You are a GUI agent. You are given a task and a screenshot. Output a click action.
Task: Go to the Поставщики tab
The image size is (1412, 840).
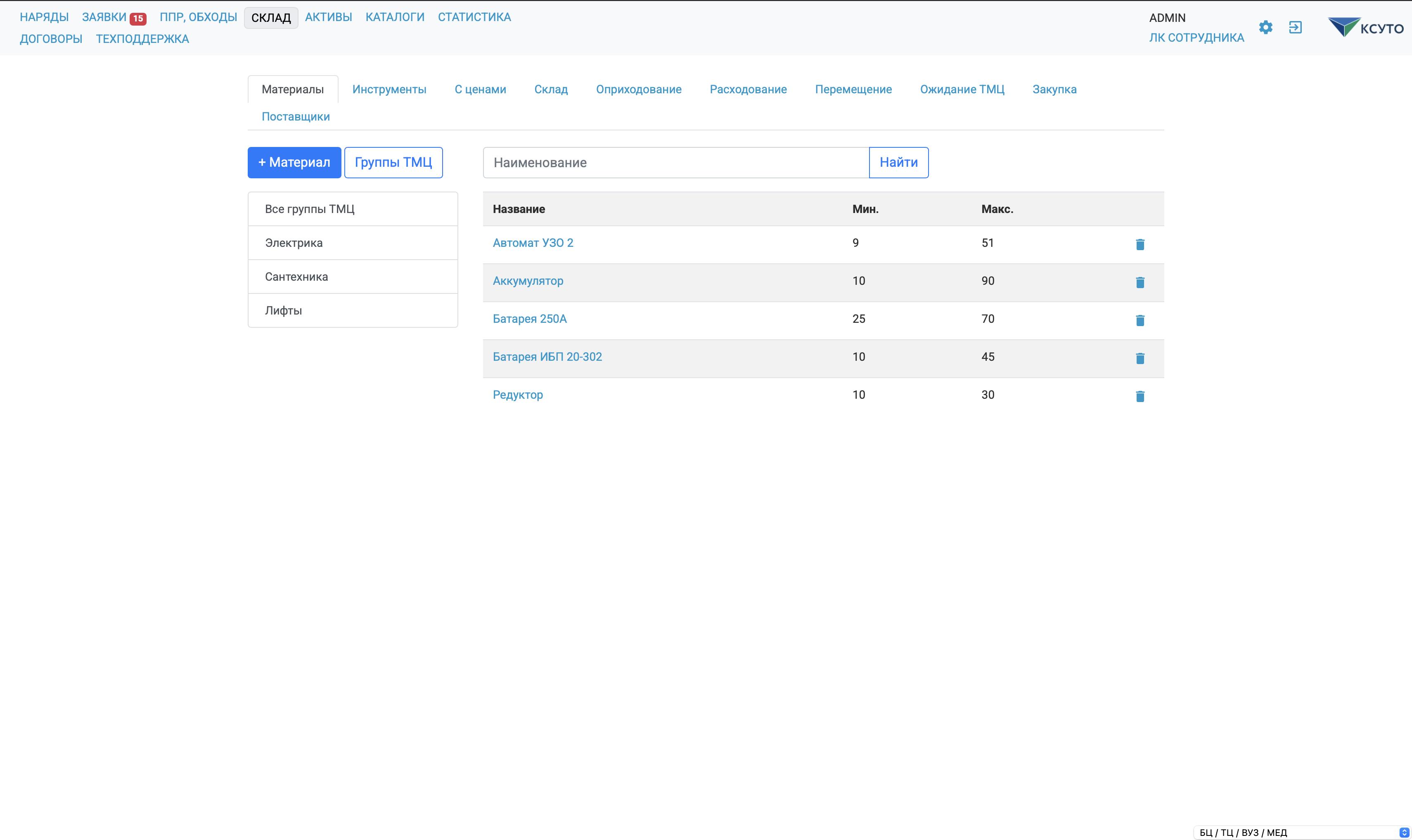click(296, 116)
